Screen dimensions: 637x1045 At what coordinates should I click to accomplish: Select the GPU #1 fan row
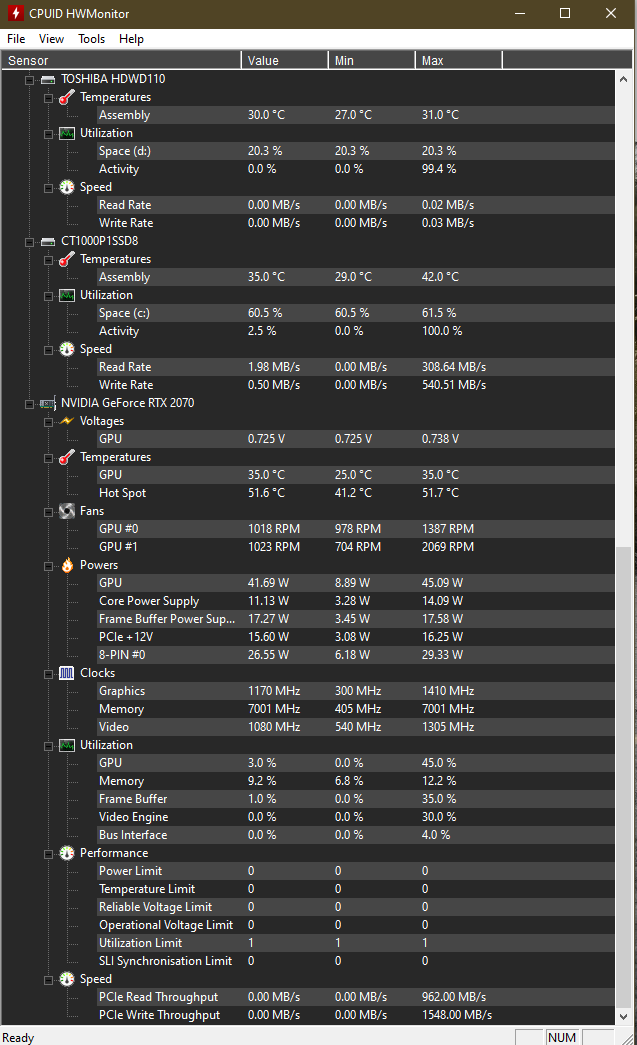pyautogui.click(x=356, y=547)
